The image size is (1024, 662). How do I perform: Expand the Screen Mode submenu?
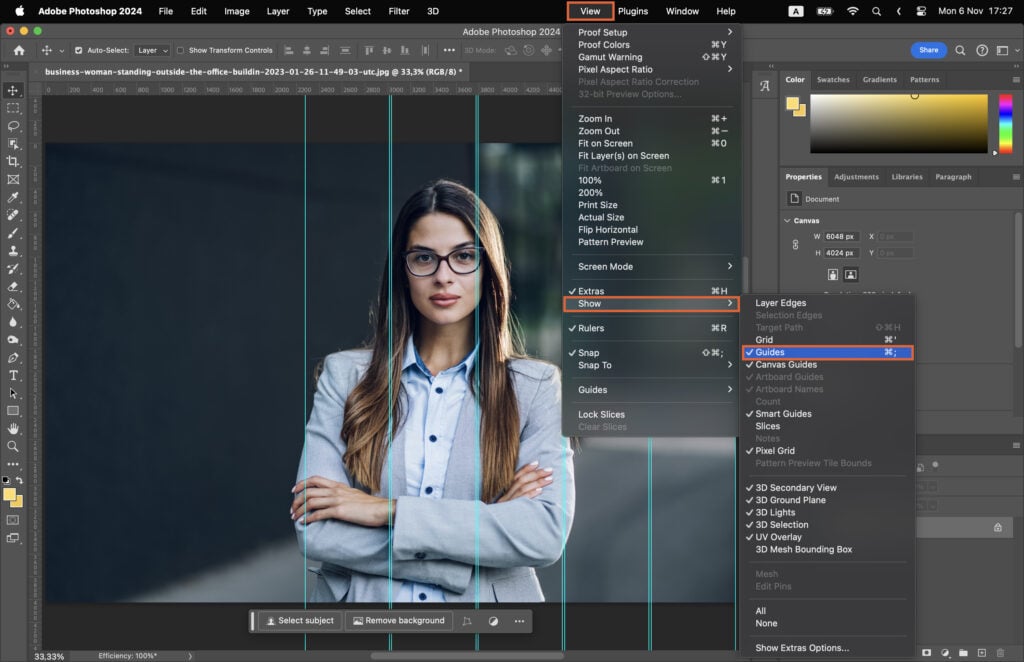coord(605,266)
